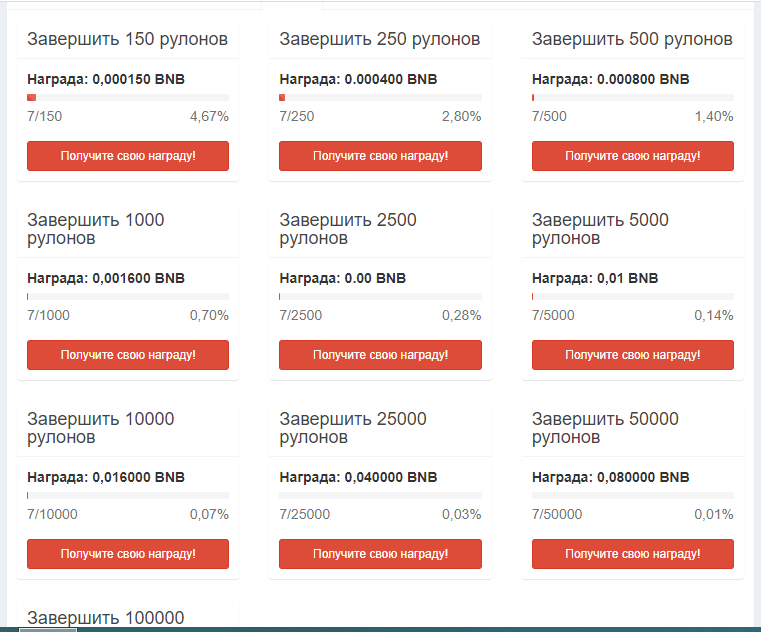Image resolution: width=761 pixels, height=632 pixels.
Task: Get the 0,01 BNB reward for 5000 рулонов
Action: point(632,355)
